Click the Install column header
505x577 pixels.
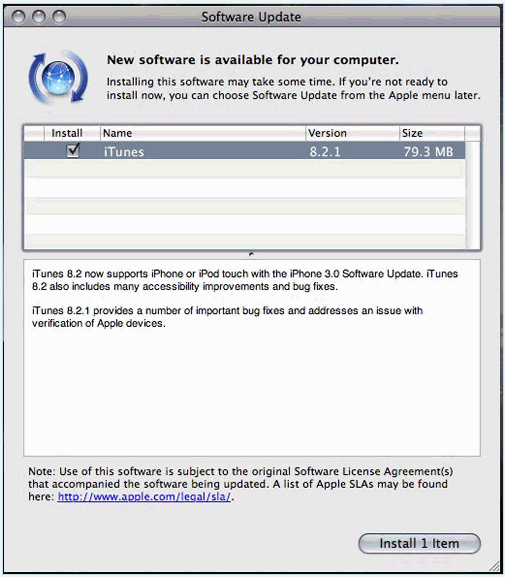click(72, 133)
